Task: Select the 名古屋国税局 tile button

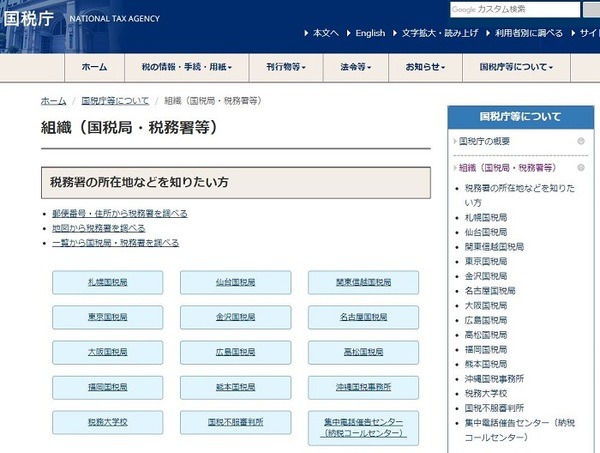Action: (364, 317)
